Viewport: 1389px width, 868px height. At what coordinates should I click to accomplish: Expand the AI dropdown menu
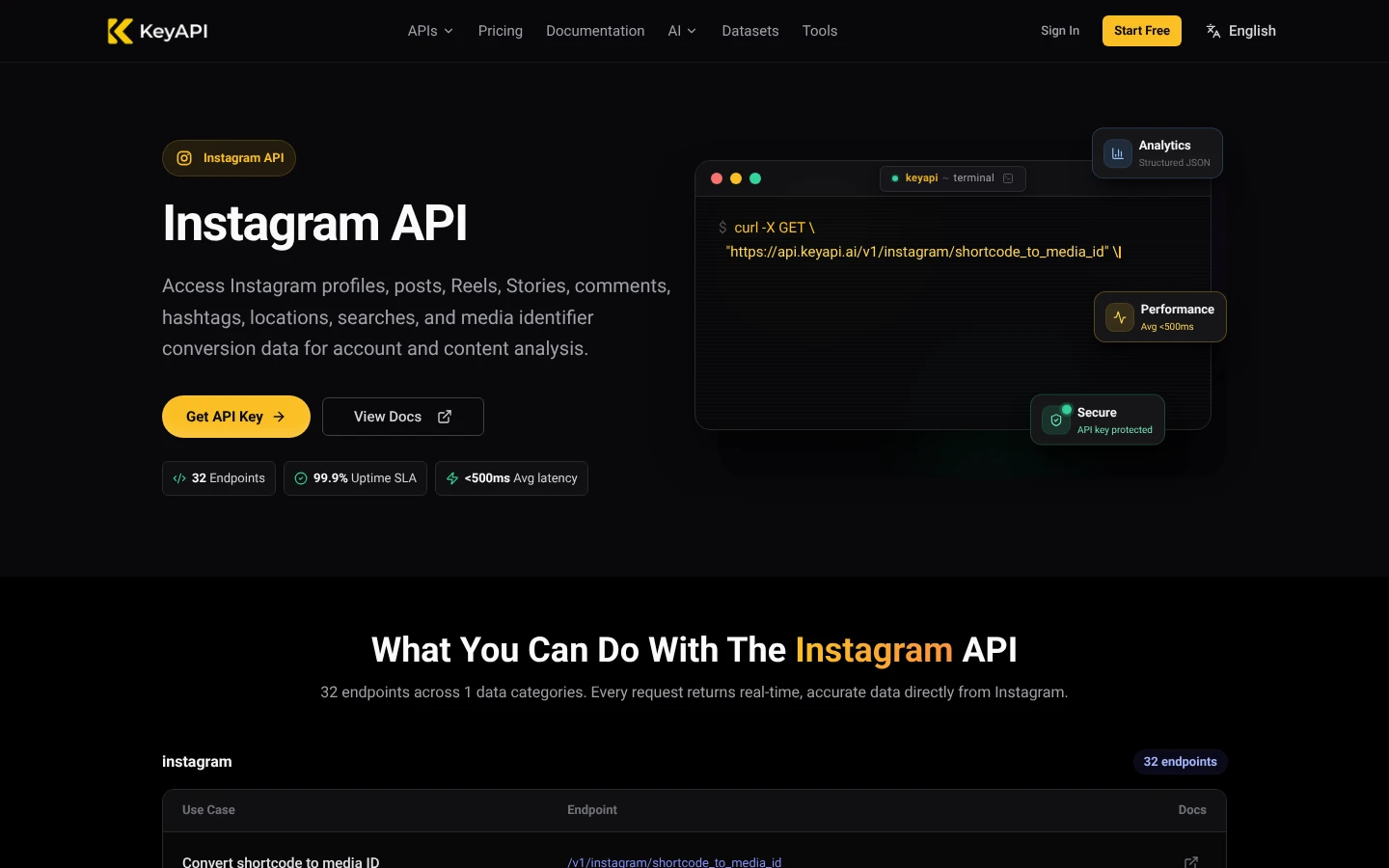tap(682, 31)
